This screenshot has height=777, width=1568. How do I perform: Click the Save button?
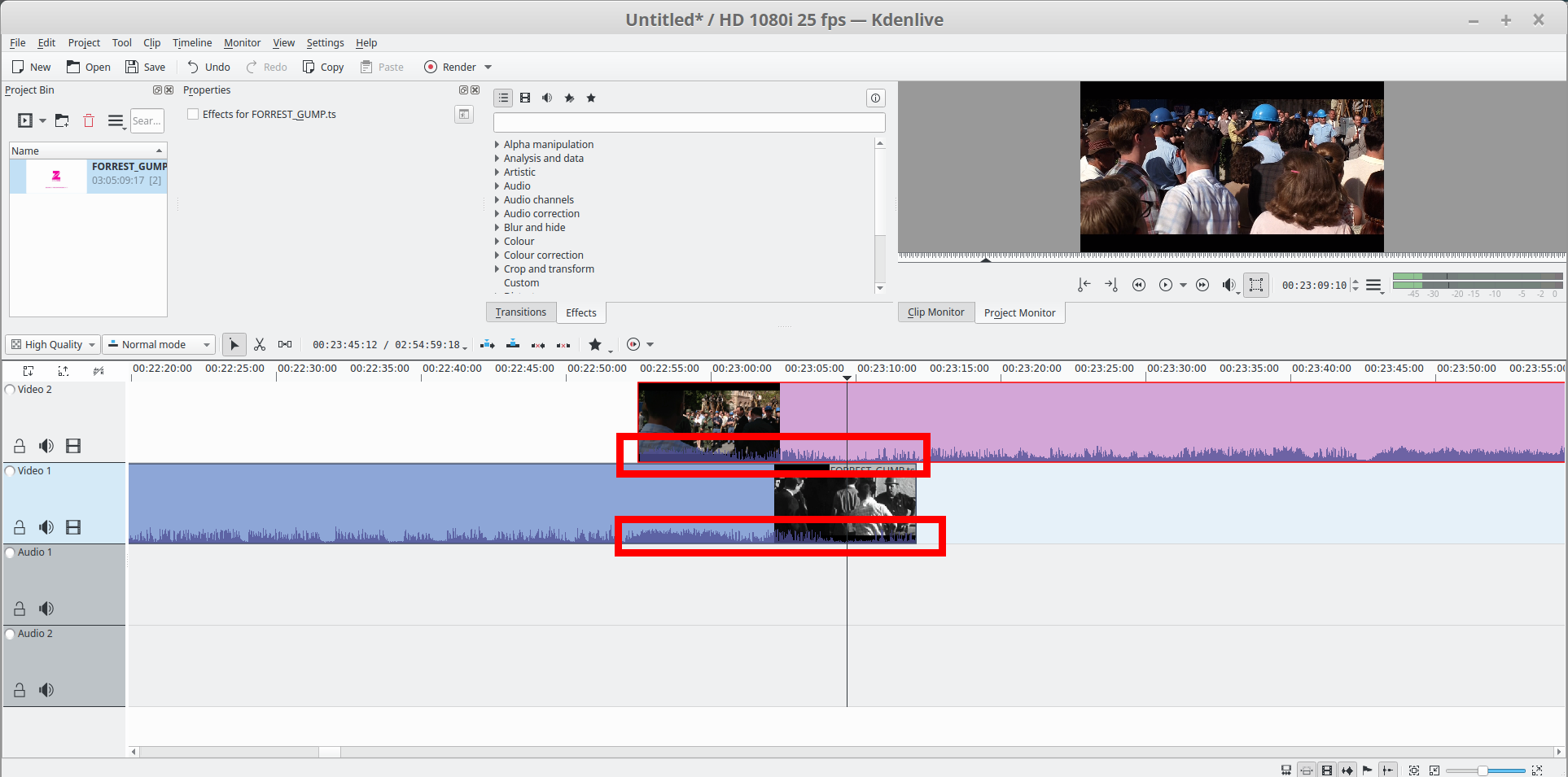coord(145,68)
